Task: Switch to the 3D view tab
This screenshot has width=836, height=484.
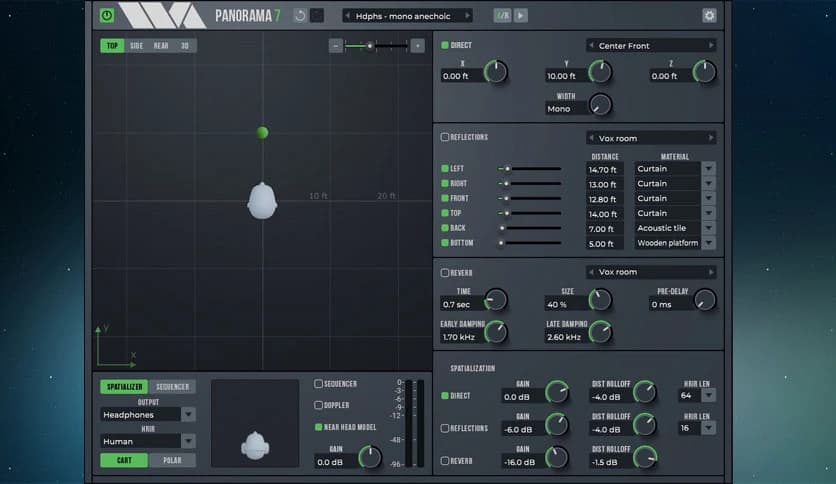Action: coord(184,46)
